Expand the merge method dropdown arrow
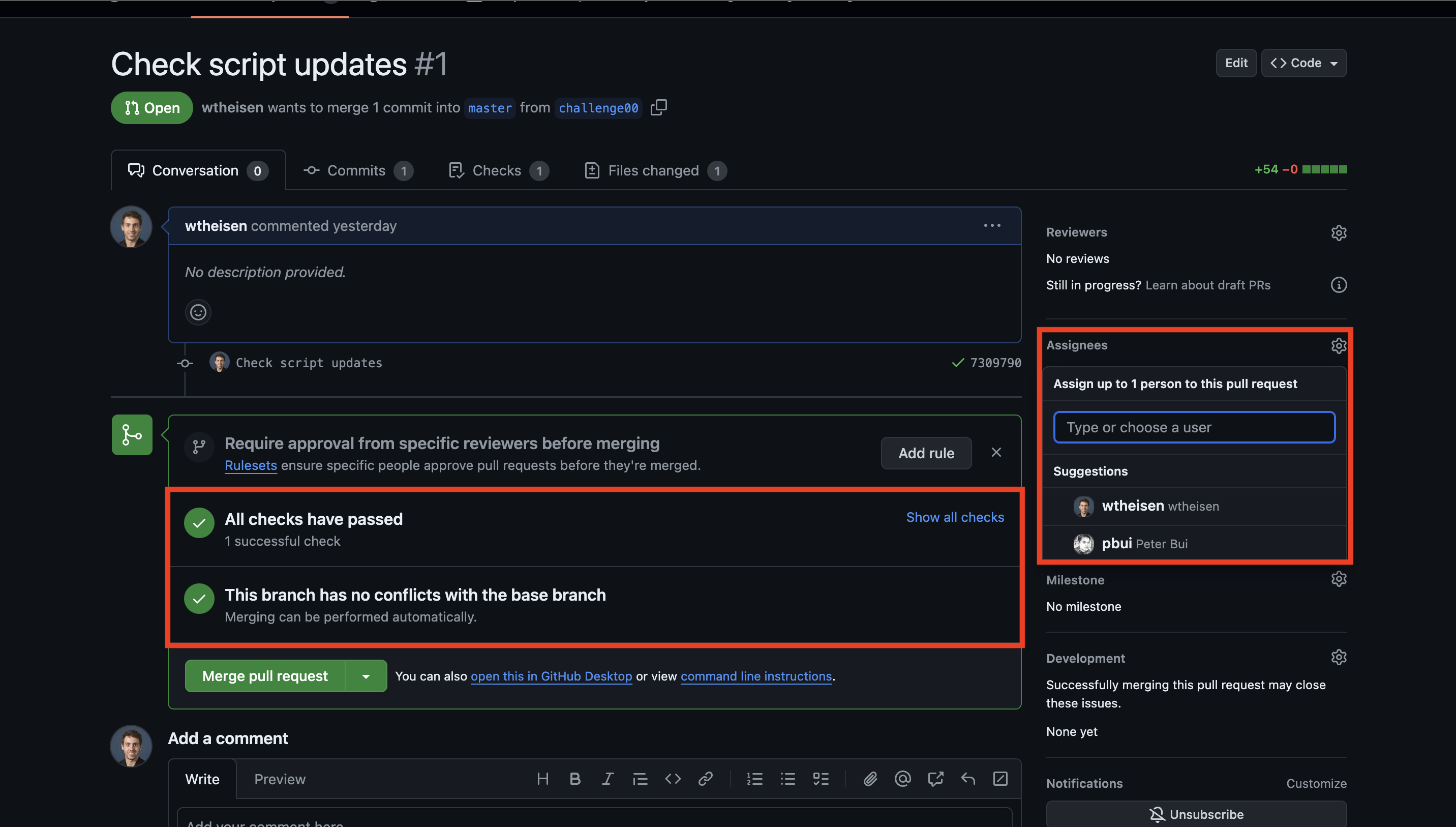 tap(366, 676)
